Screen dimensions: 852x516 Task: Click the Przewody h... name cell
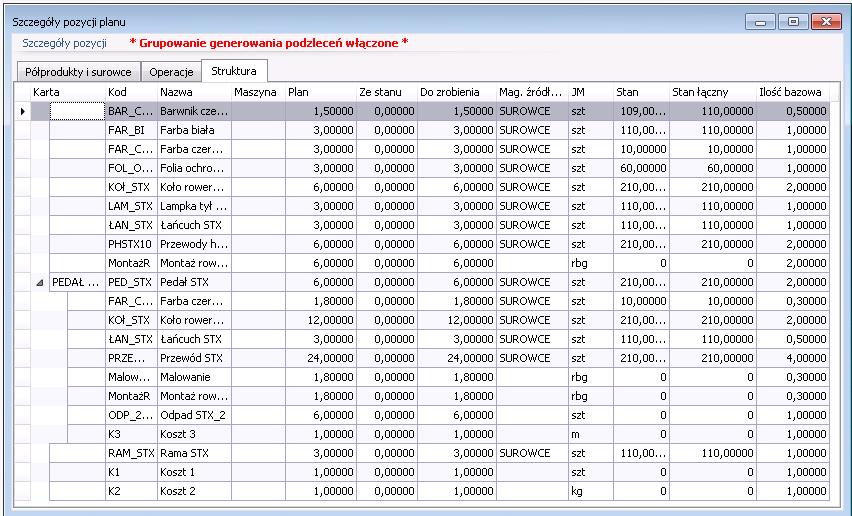195,244
